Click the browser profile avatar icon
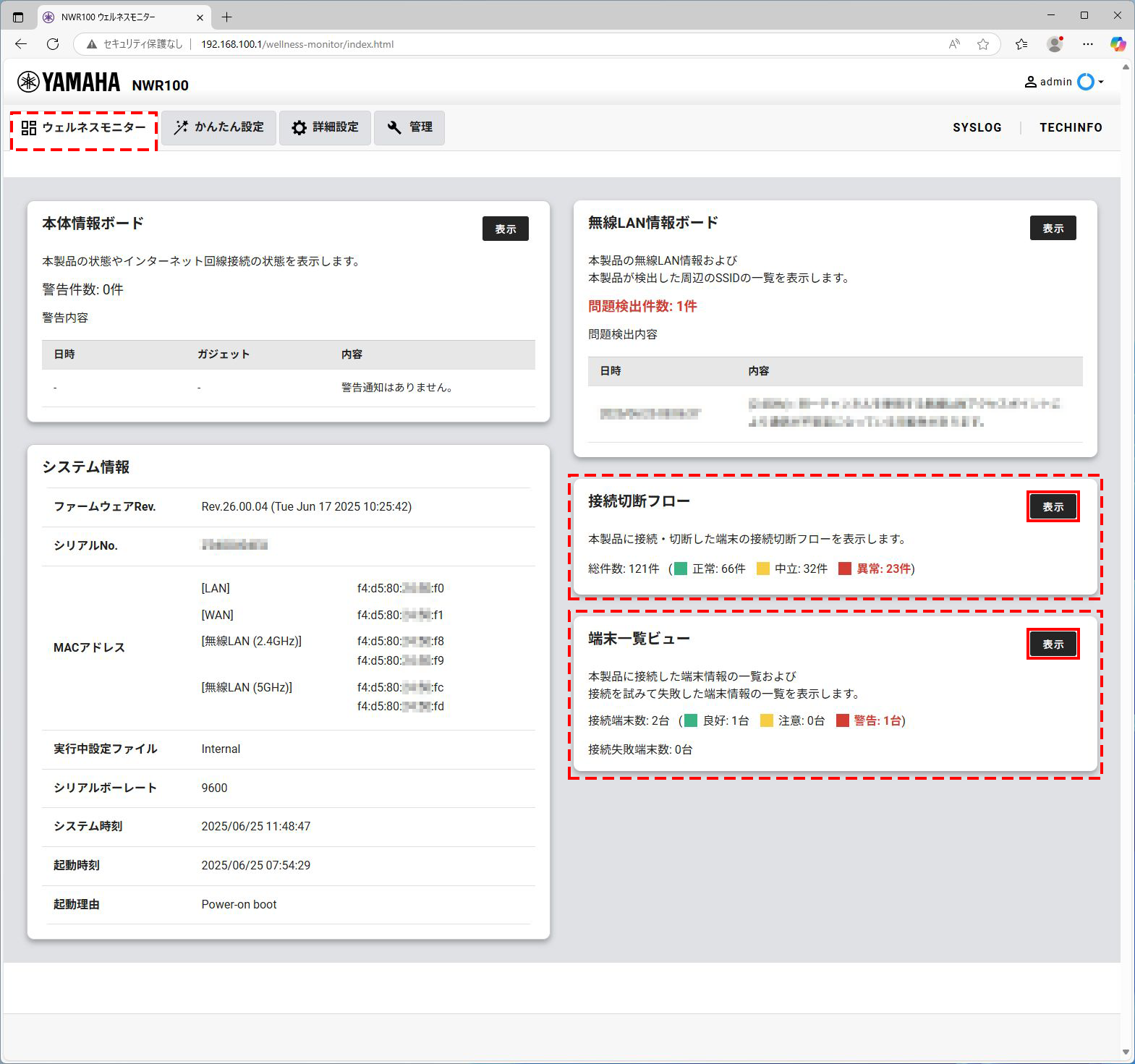Screen dimensions: 1135x1064 1055,44
